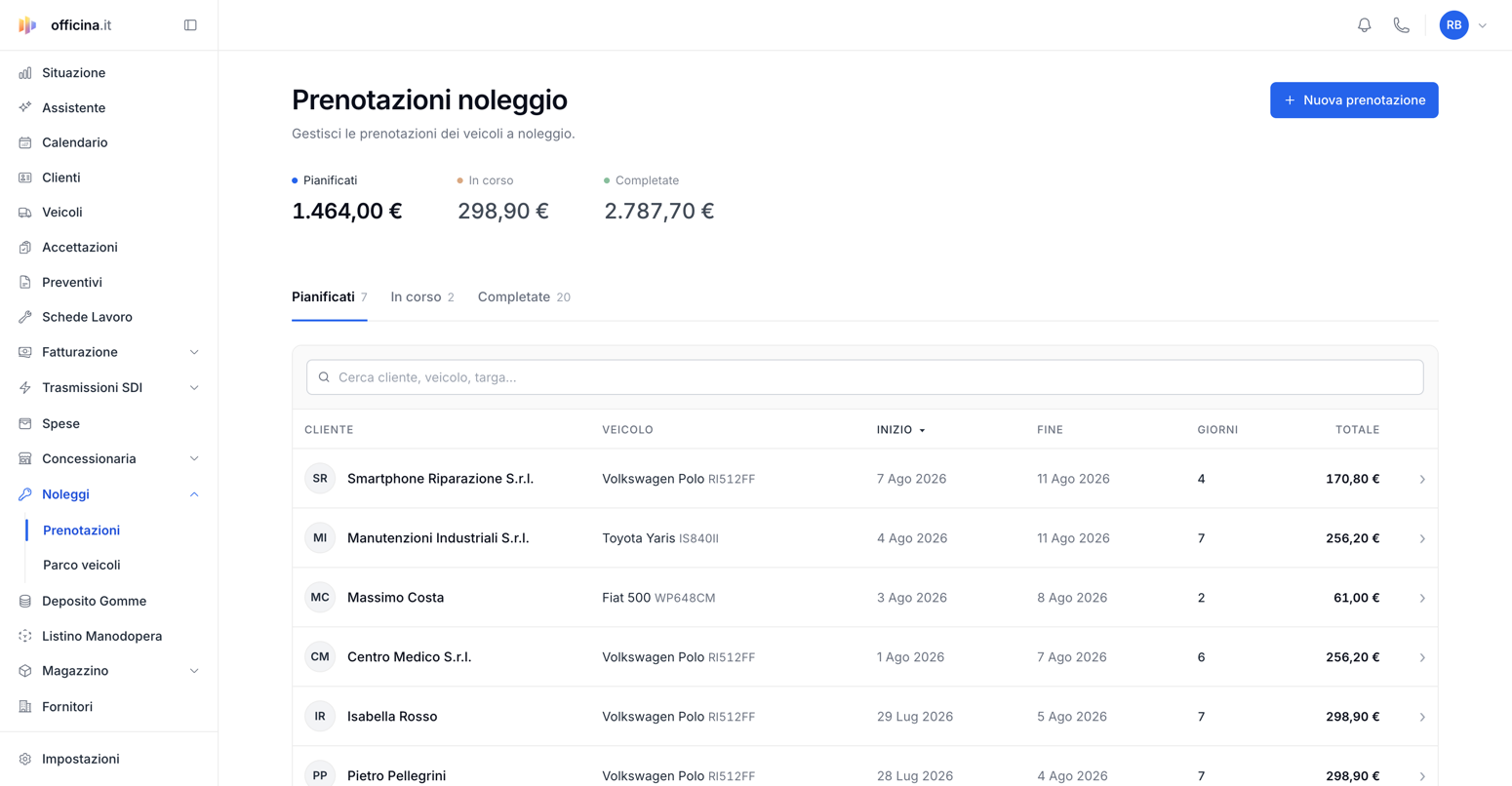Open Impostazioni gear icon

pyautogui.click(x=25, y=759)
